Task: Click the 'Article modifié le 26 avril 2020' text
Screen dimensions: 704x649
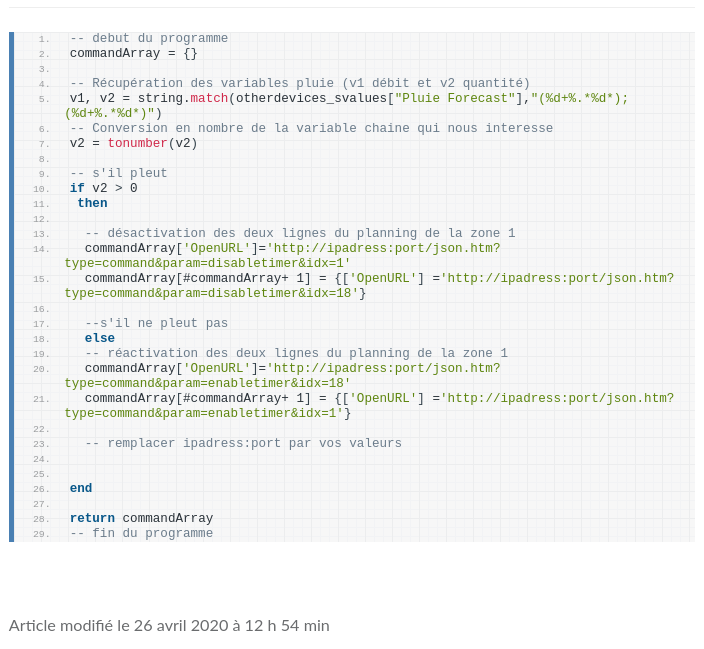Action: coord(169,625)
